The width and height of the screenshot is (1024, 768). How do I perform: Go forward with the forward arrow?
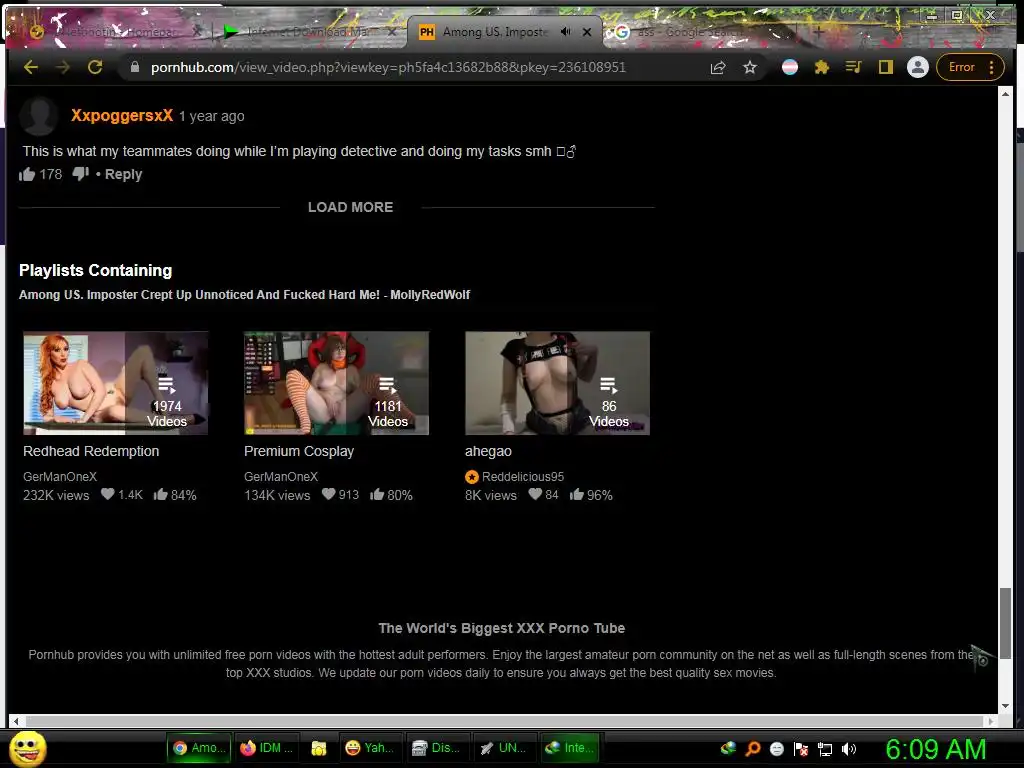(63, 67)
